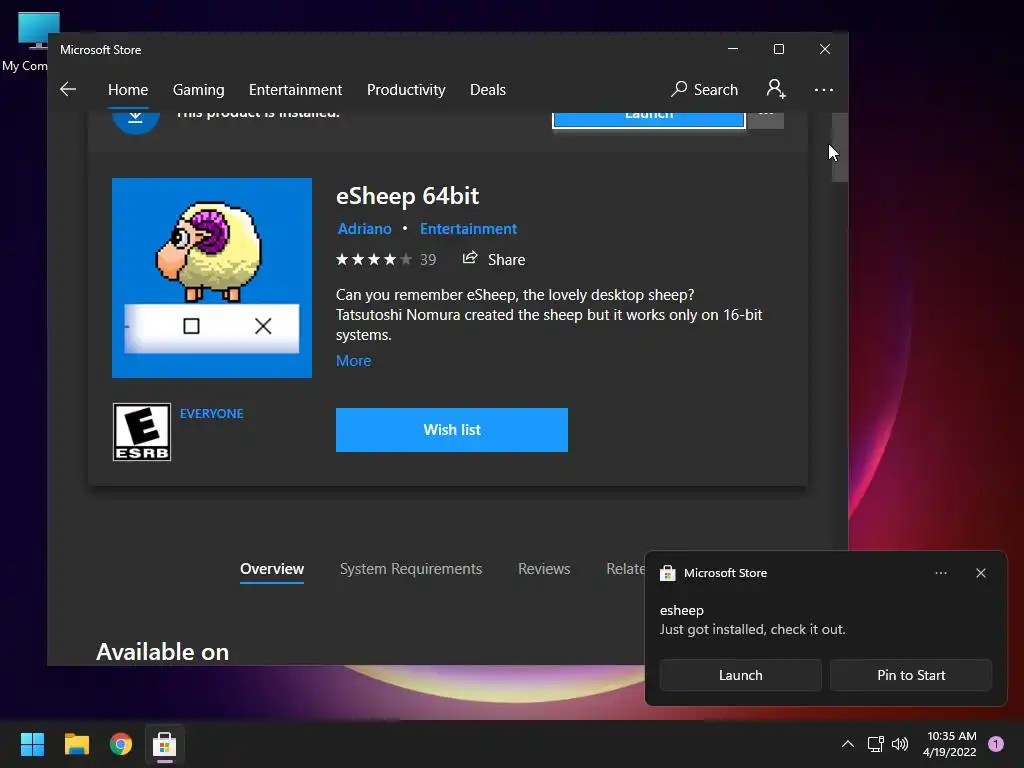Open the Entertainment category link
The height and width of the screenshot is (768, 1024).
[468, 229]
